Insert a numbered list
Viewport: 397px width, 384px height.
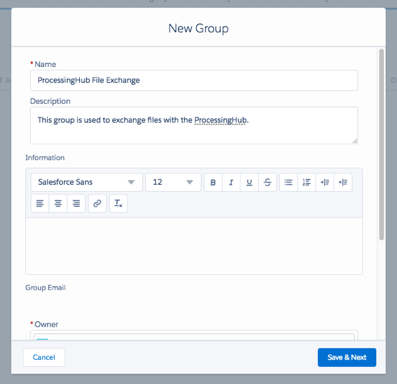click(307, 182)
